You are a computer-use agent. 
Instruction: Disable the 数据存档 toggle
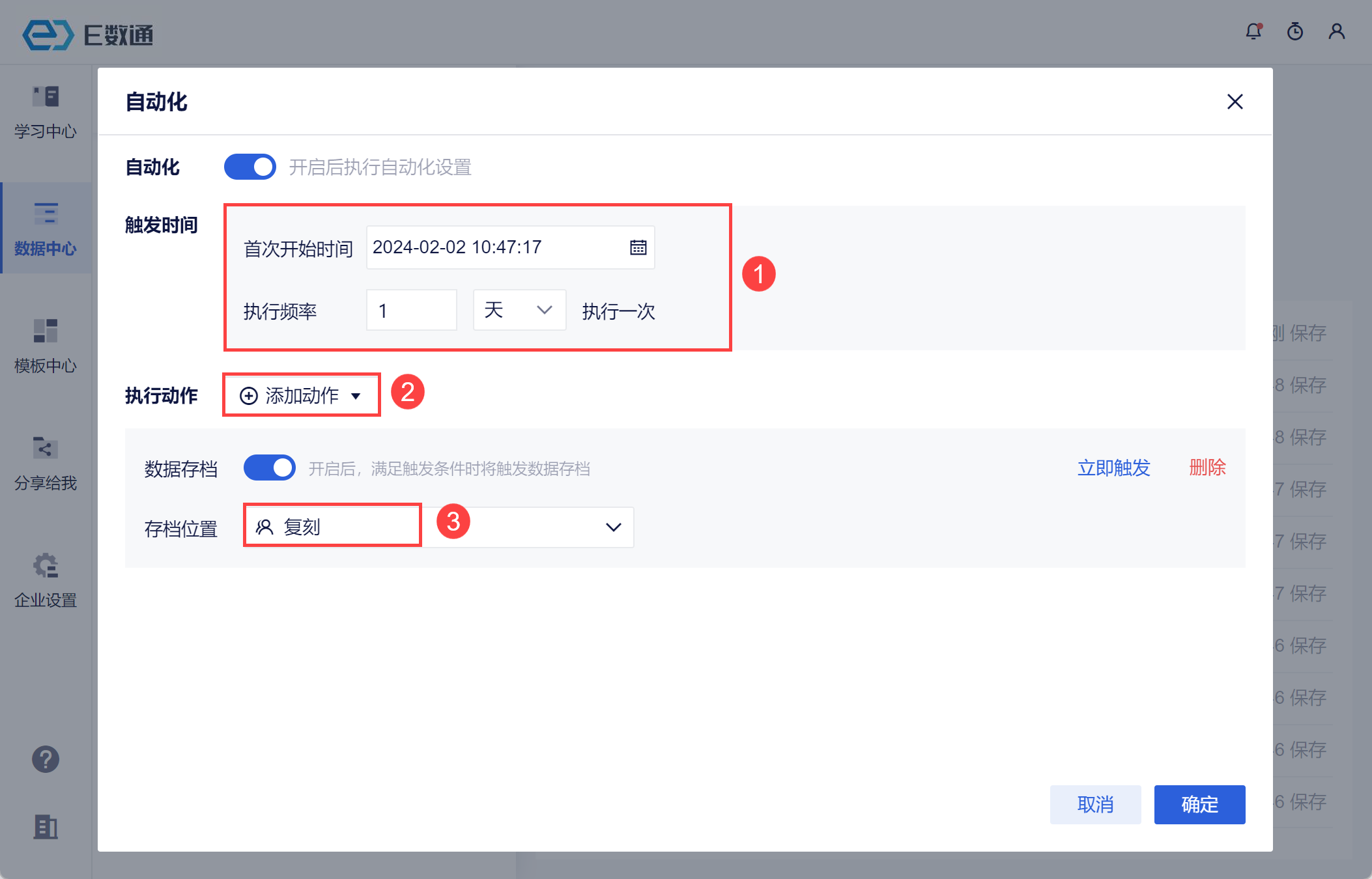tap(270, 468)
